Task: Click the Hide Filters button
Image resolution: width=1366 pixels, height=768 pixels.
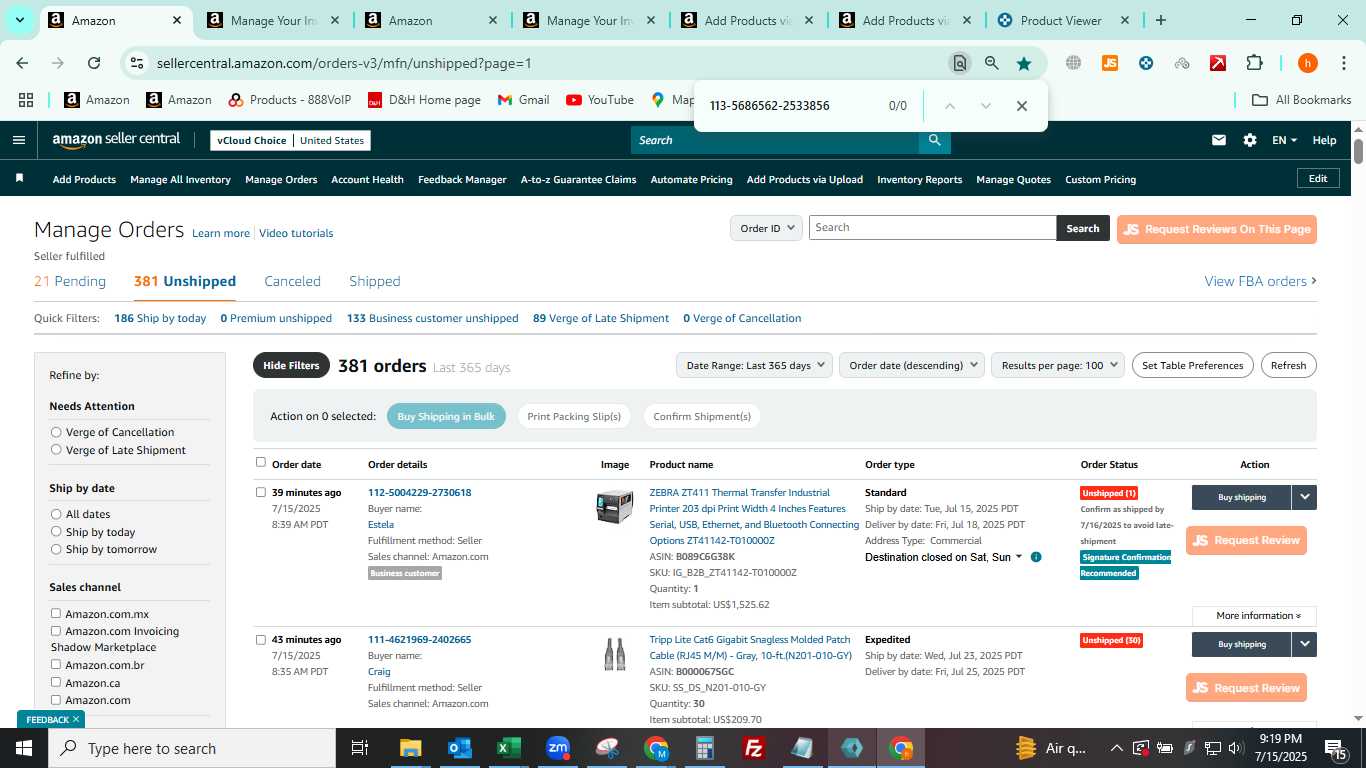Action: coord(291,365)
